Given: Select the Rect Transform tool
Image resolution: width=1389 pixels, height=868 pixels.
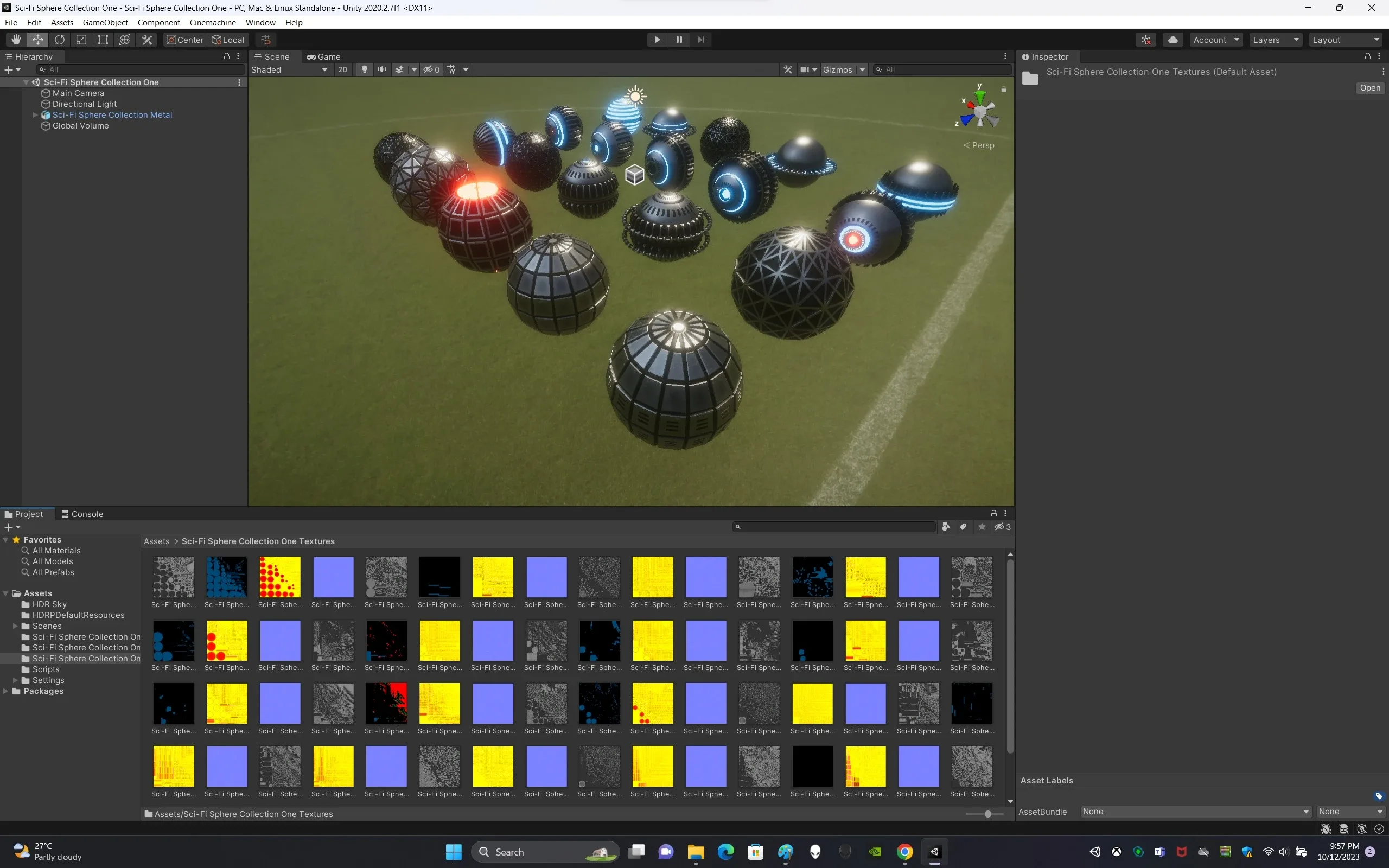Looking at the screenshot, I should point(103,40).
